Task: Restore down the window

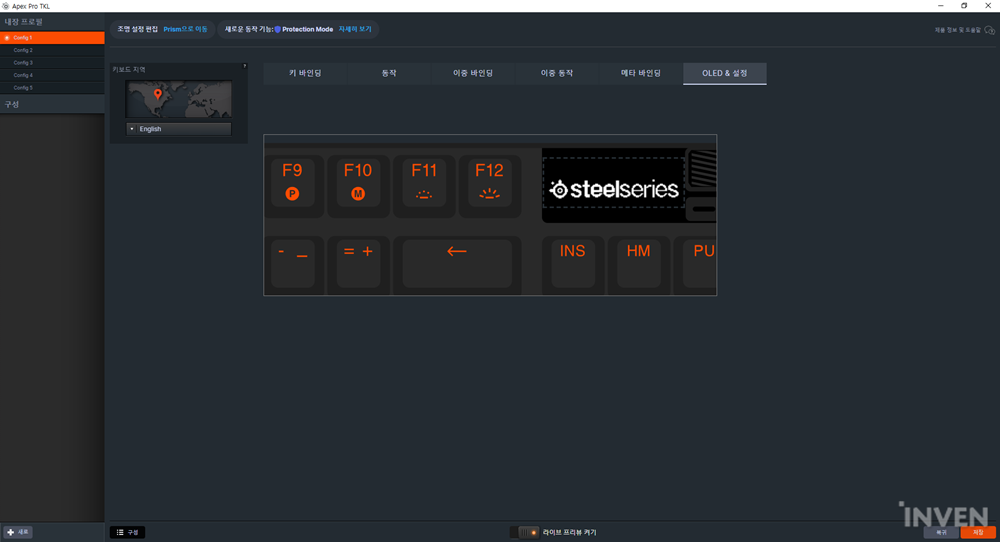Action: pyautogui.click(x=964, y=6)
